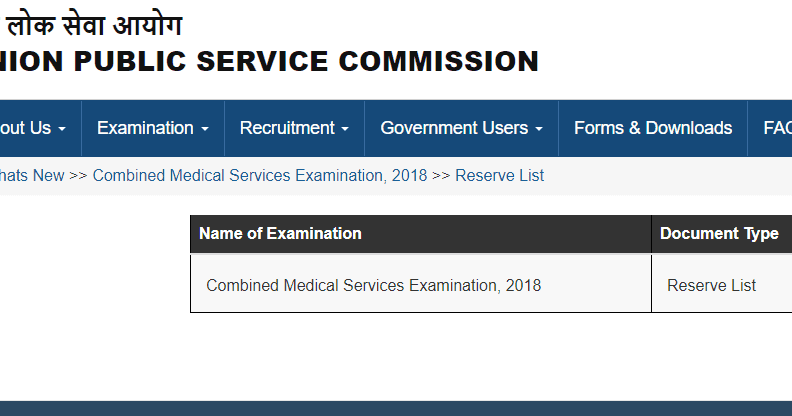Click the Name of Examination column header

pyautogui.click(x=281, y=234)
